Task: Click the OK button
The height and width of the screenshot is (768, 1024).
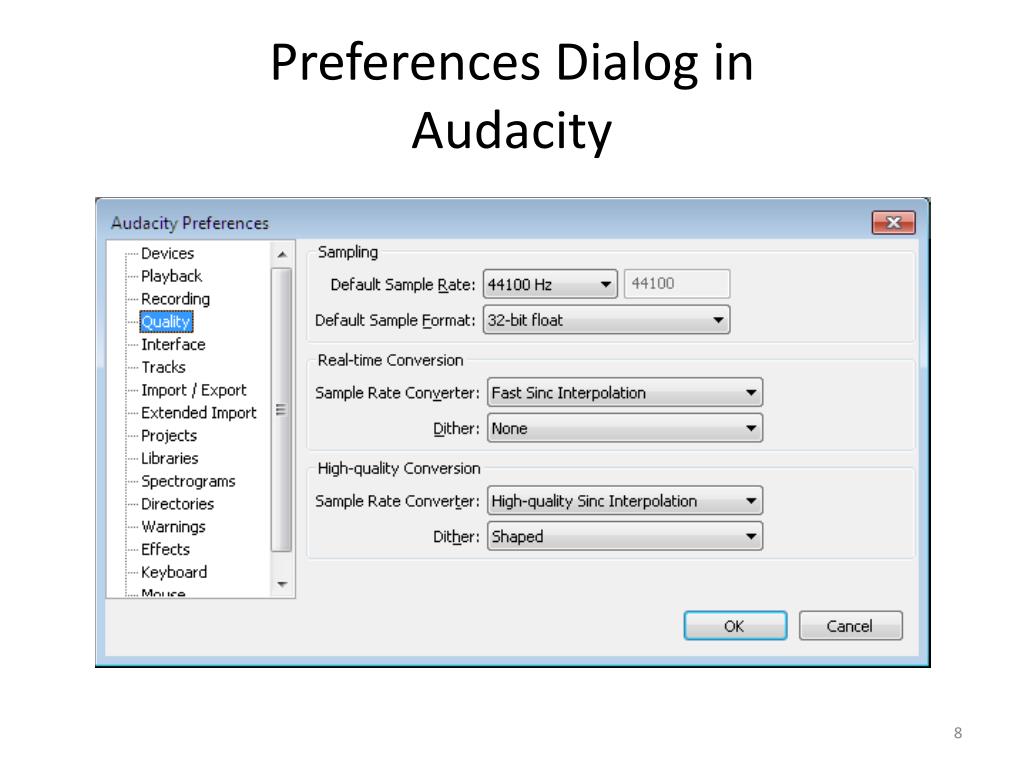Action: pos(735,626)
